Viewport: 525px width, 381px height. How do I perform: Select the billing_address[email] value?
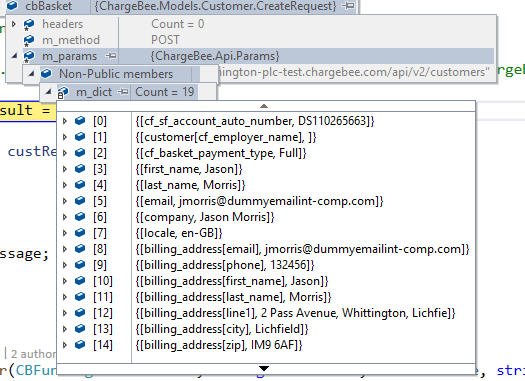[x=302, y=249]
